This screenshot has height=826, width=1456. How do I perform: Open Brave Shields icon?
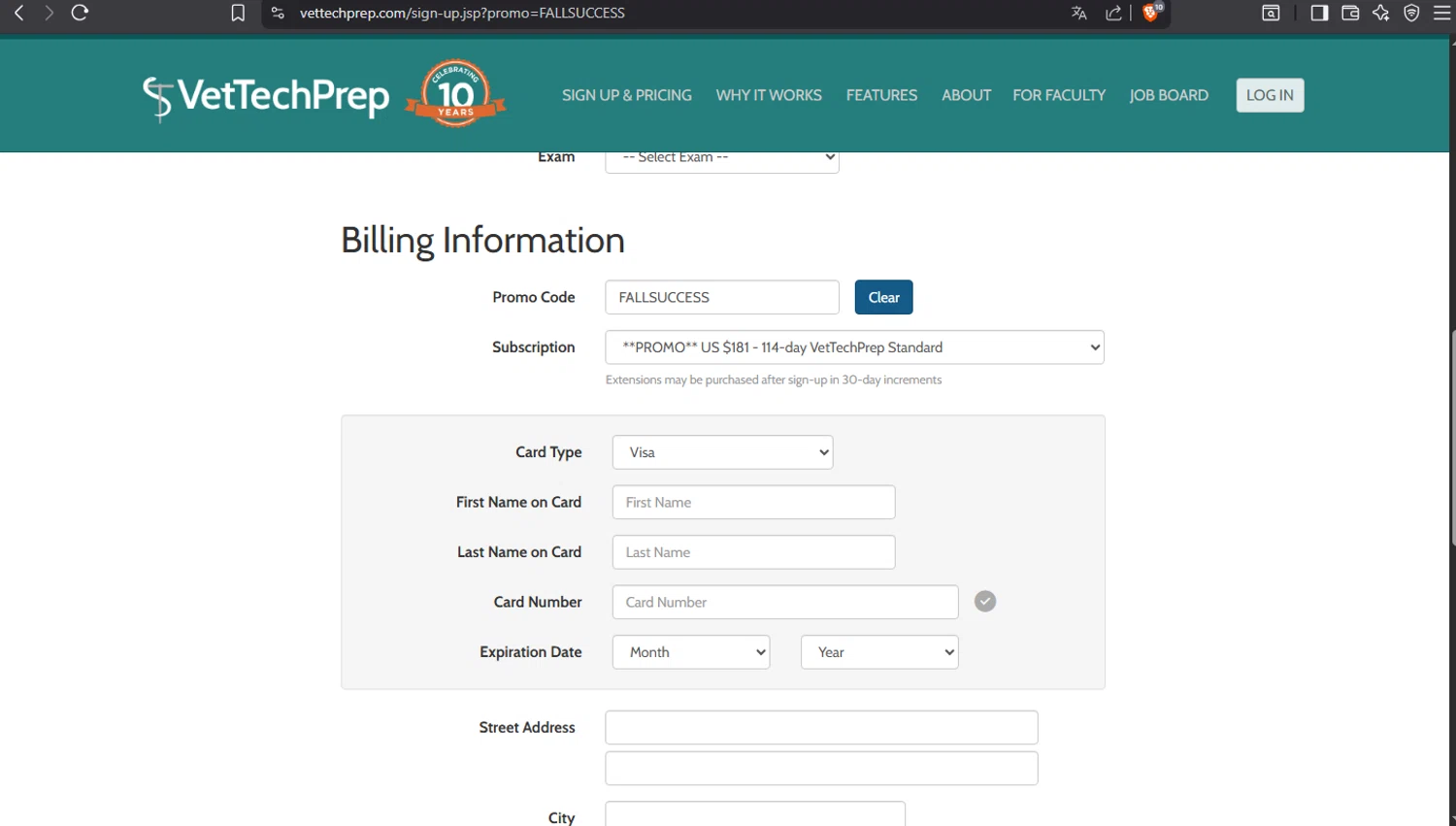point(1151,13)
